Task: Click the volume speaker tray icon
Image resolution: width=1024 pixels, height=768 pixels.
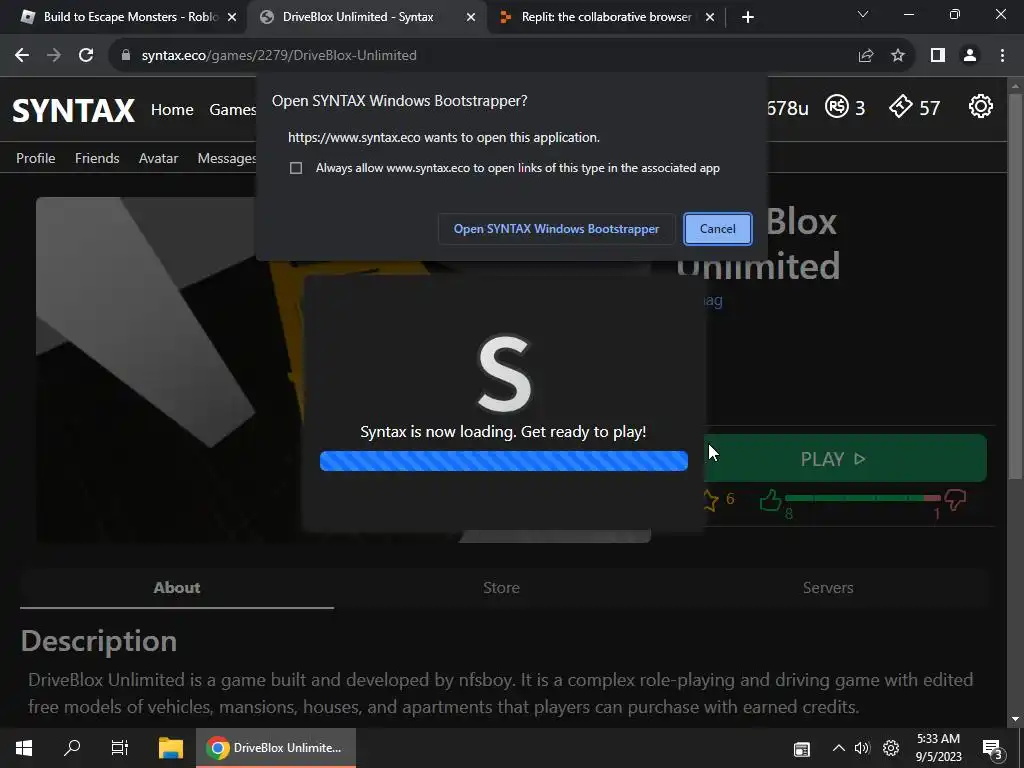Action: 863,748
